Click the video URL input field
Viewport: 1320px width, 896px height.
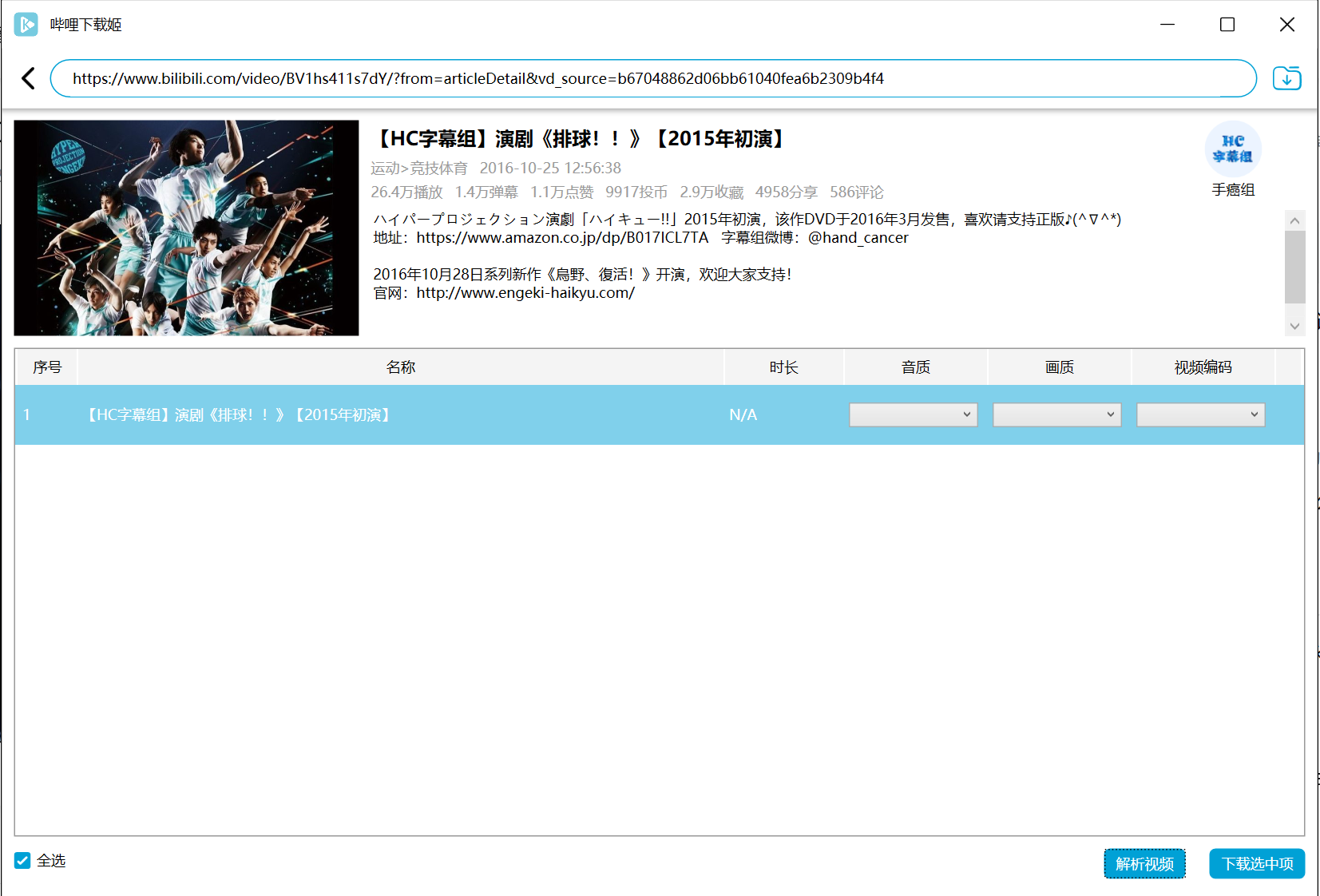tap(653, 78)
